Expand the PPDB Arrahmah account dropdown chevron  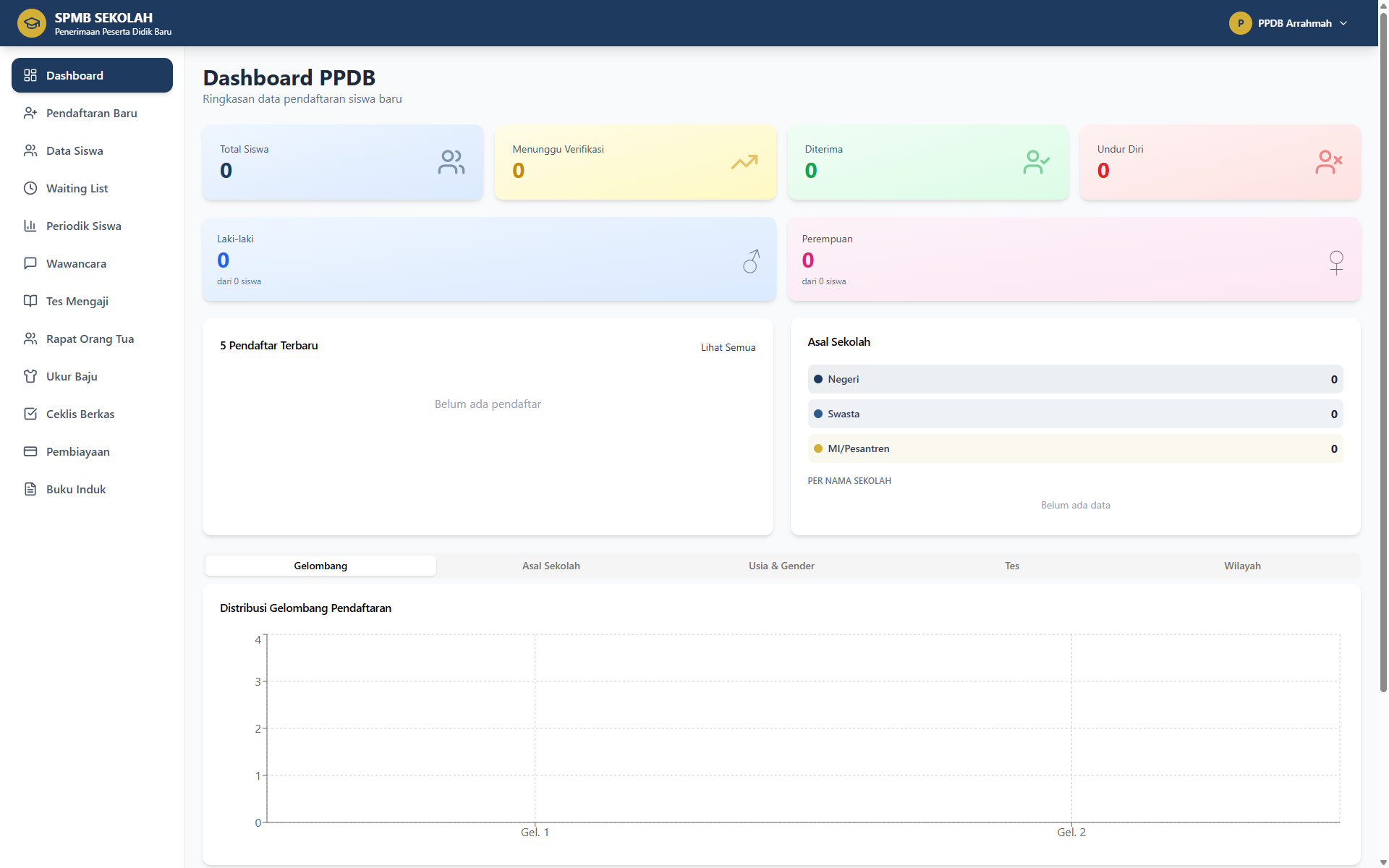pyautogui.click(x=1343, y=23)
